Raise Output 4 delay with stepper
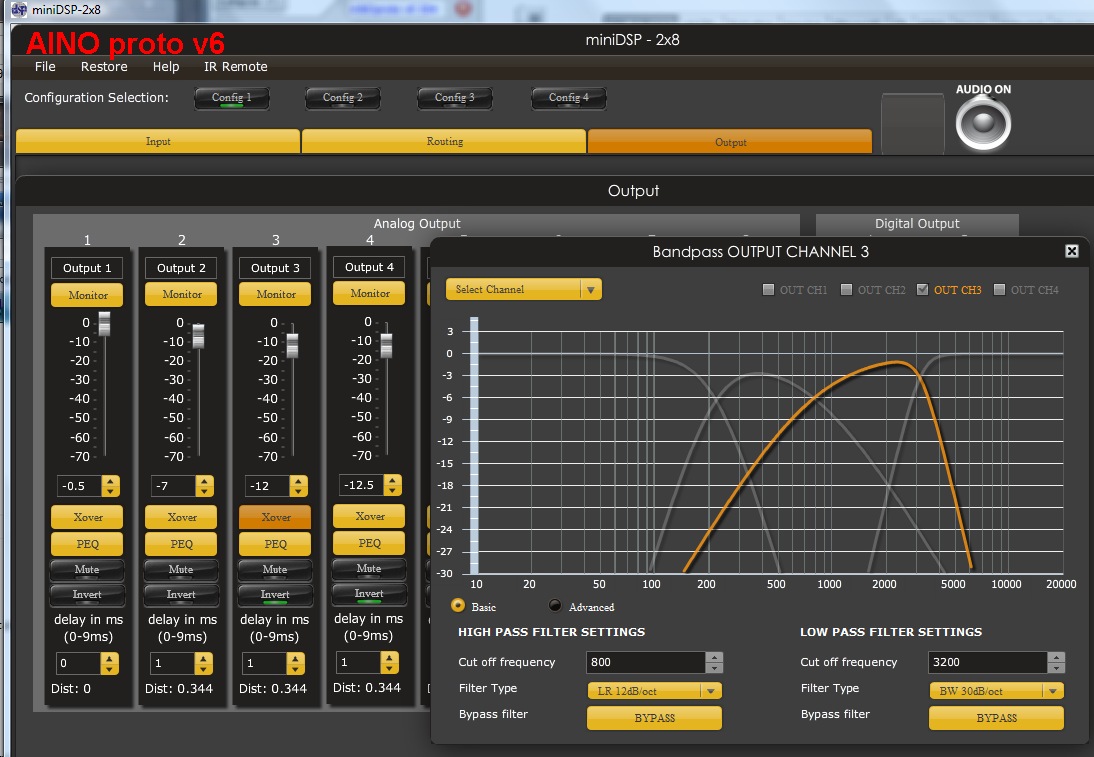Viewport: 1094px width, 757px height. click(x=389, y=657)
